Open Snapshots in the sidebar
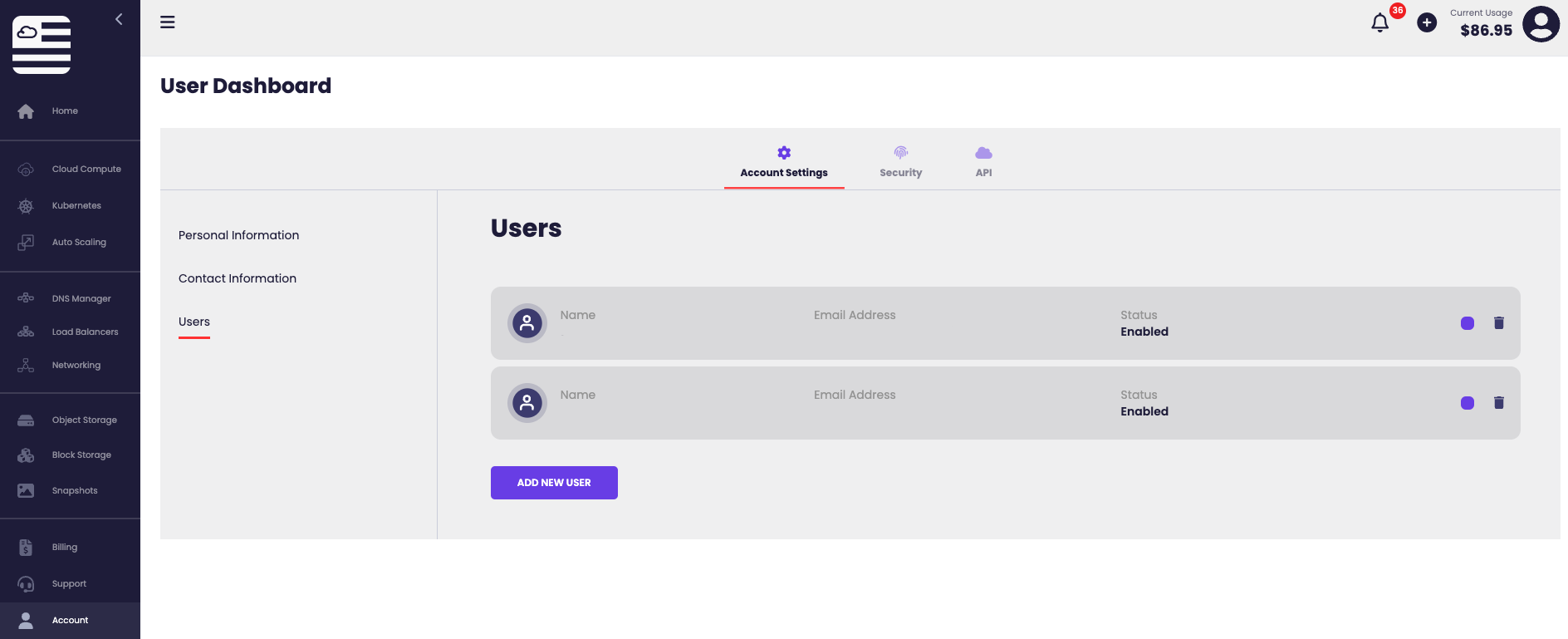This screenshot has height=639, width=1568. pyautogui.click(x=74, y=491)
